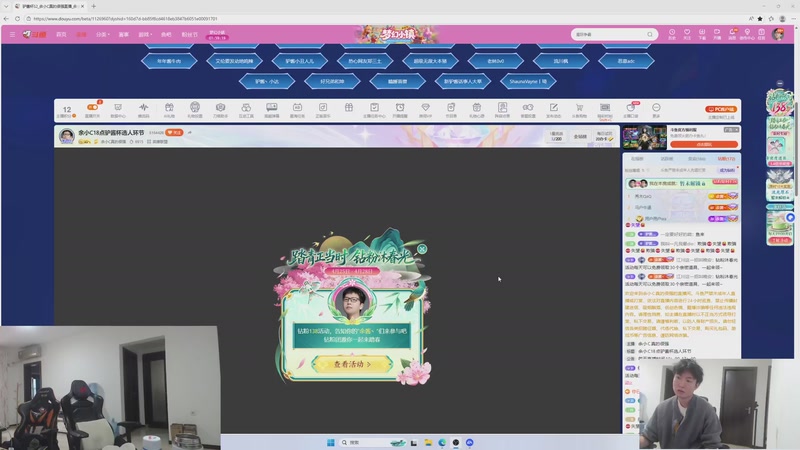Switch to the rightmost red chat panel tab

coord(726,159)
